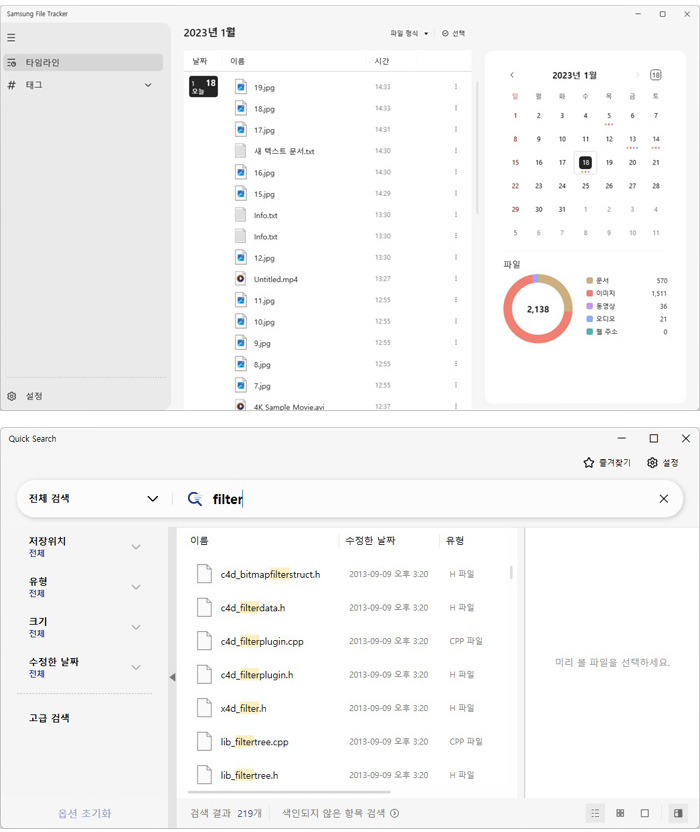Switch to list view layout

click(595, 813)
